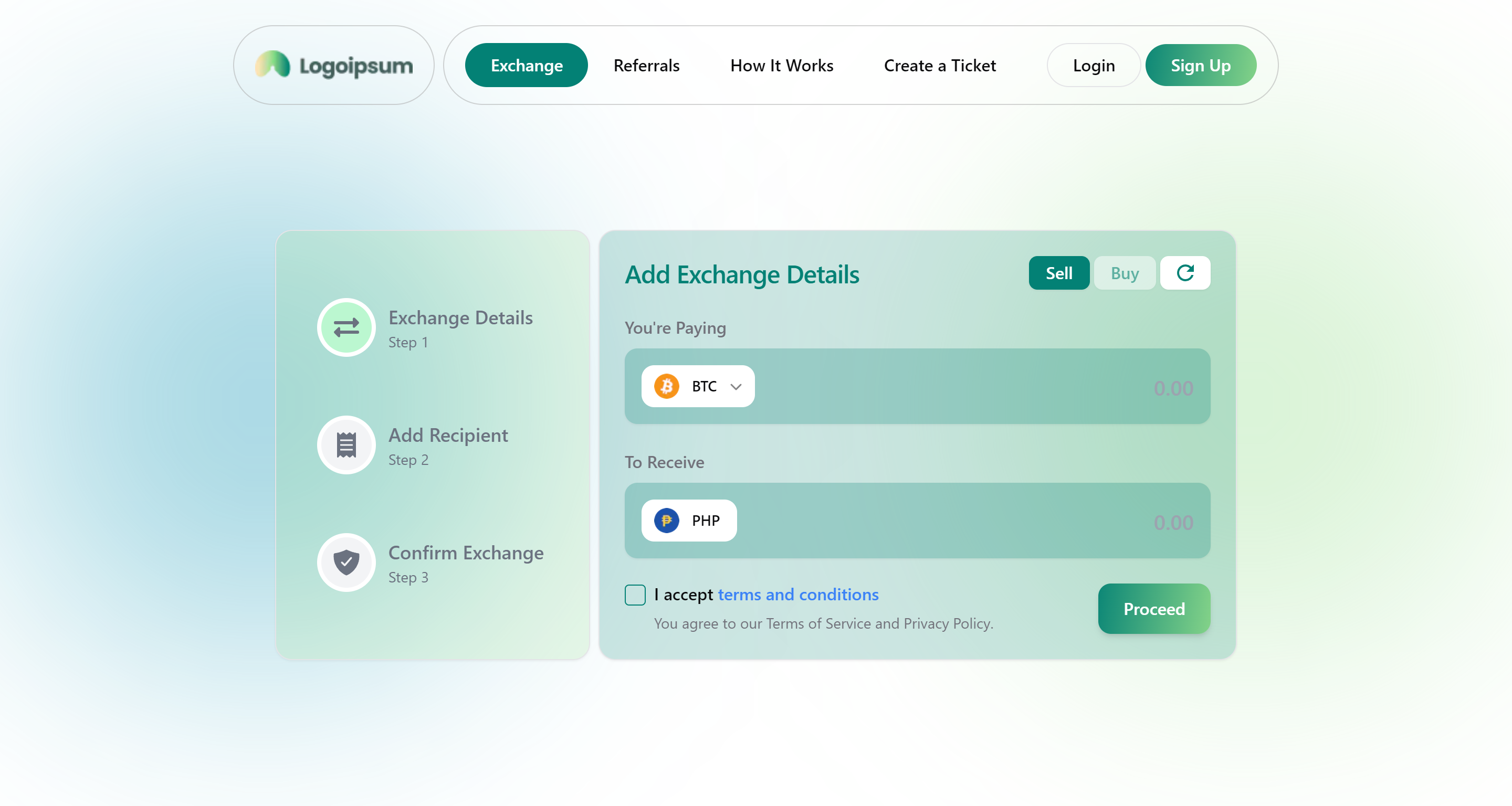Click the Logoipsum logo icon
The height and width of the screenshot is (806, 1512).
[x=272, y=65]
